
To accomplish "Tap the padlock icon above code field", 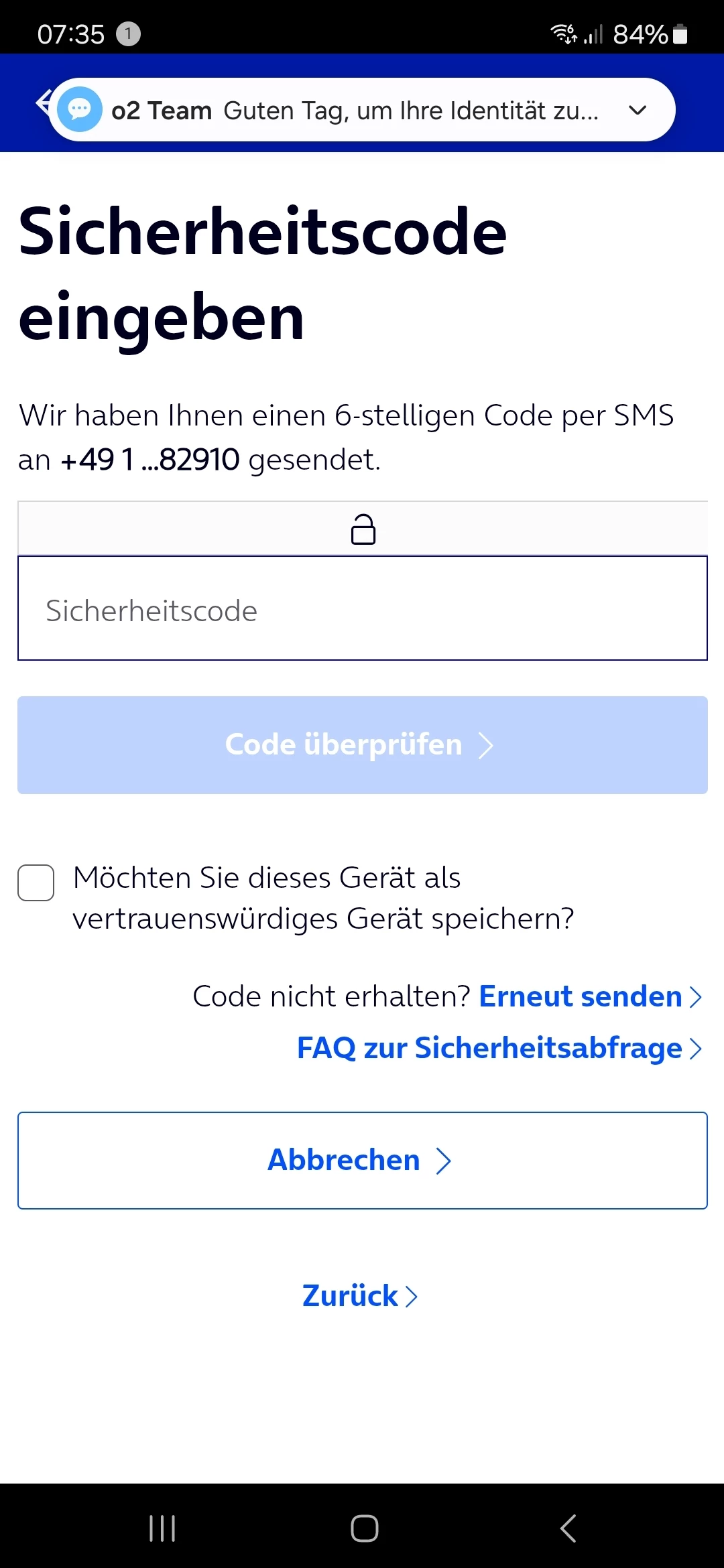I will point(363,529).
